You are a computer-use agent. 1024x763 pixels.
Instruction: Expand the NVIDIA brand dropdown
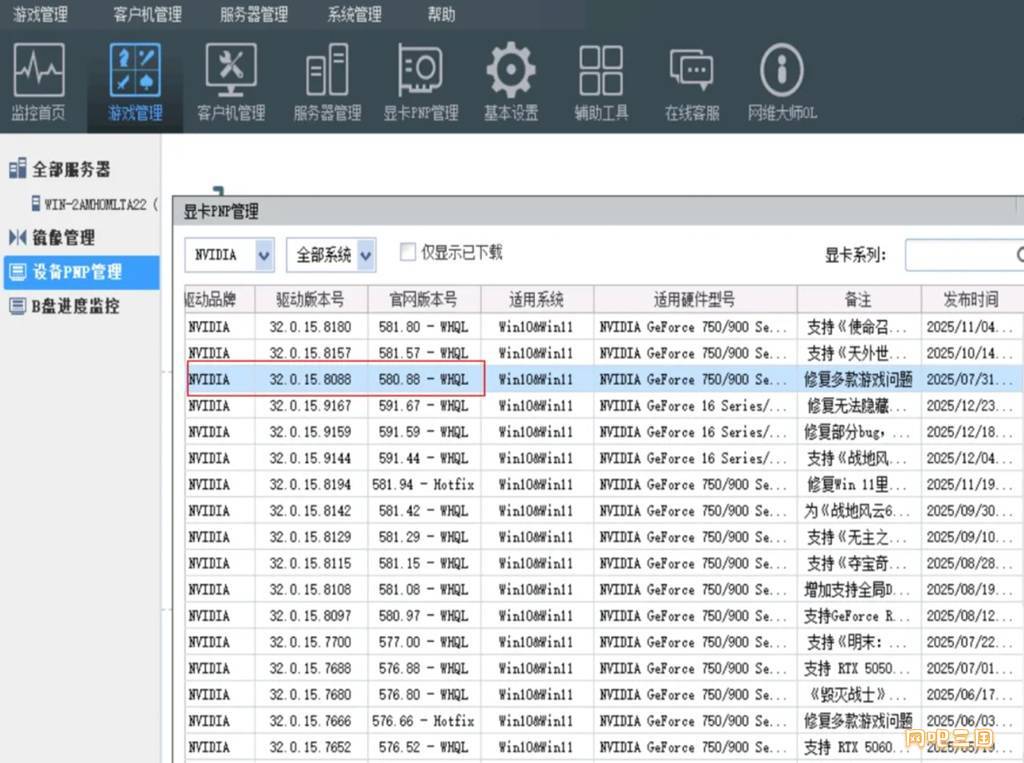[x=264, y=255]
